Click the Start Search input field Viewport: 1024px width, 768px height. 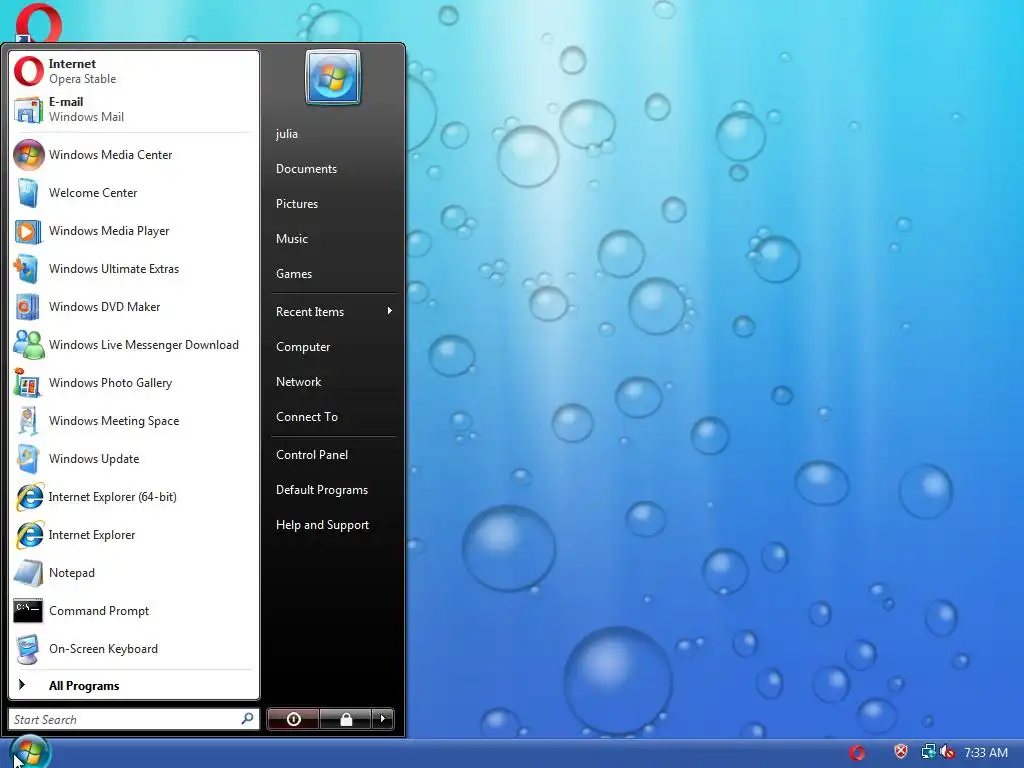point(134,719)
